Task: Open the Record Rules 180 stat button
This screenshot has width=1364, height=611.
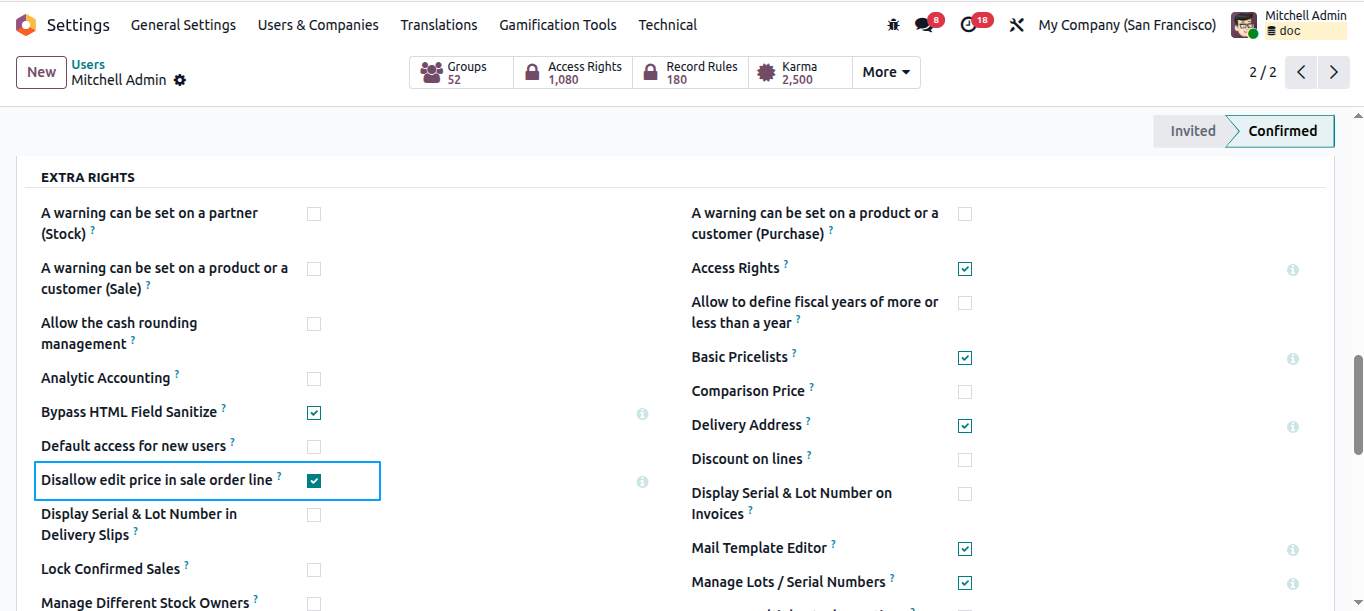Action: click(x=690, y=72)
